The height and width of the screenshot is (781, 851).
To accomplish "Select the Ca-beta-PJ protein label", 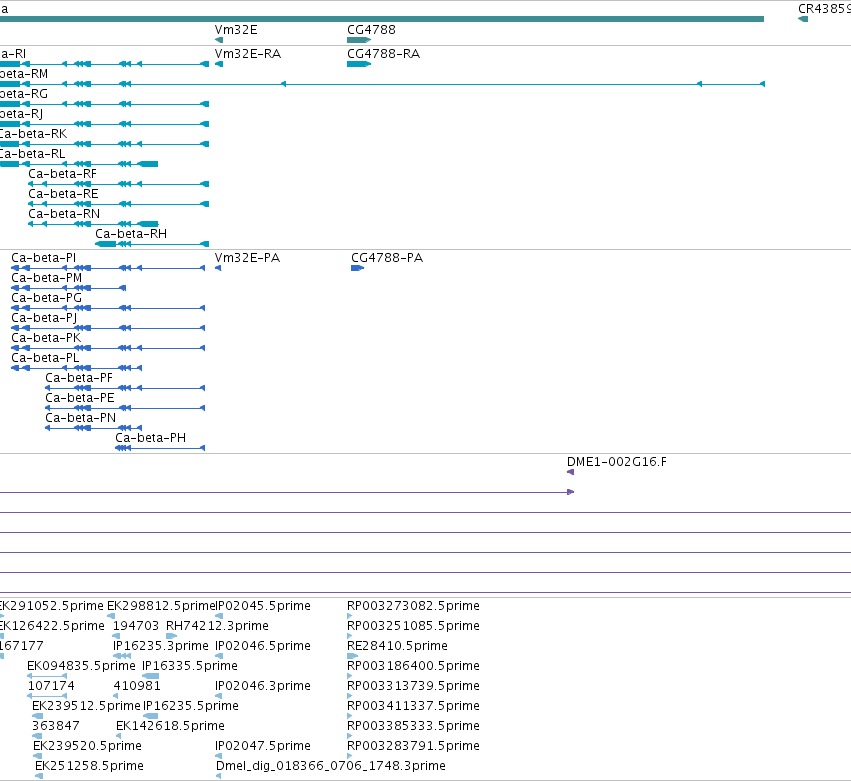I will 44,318.
